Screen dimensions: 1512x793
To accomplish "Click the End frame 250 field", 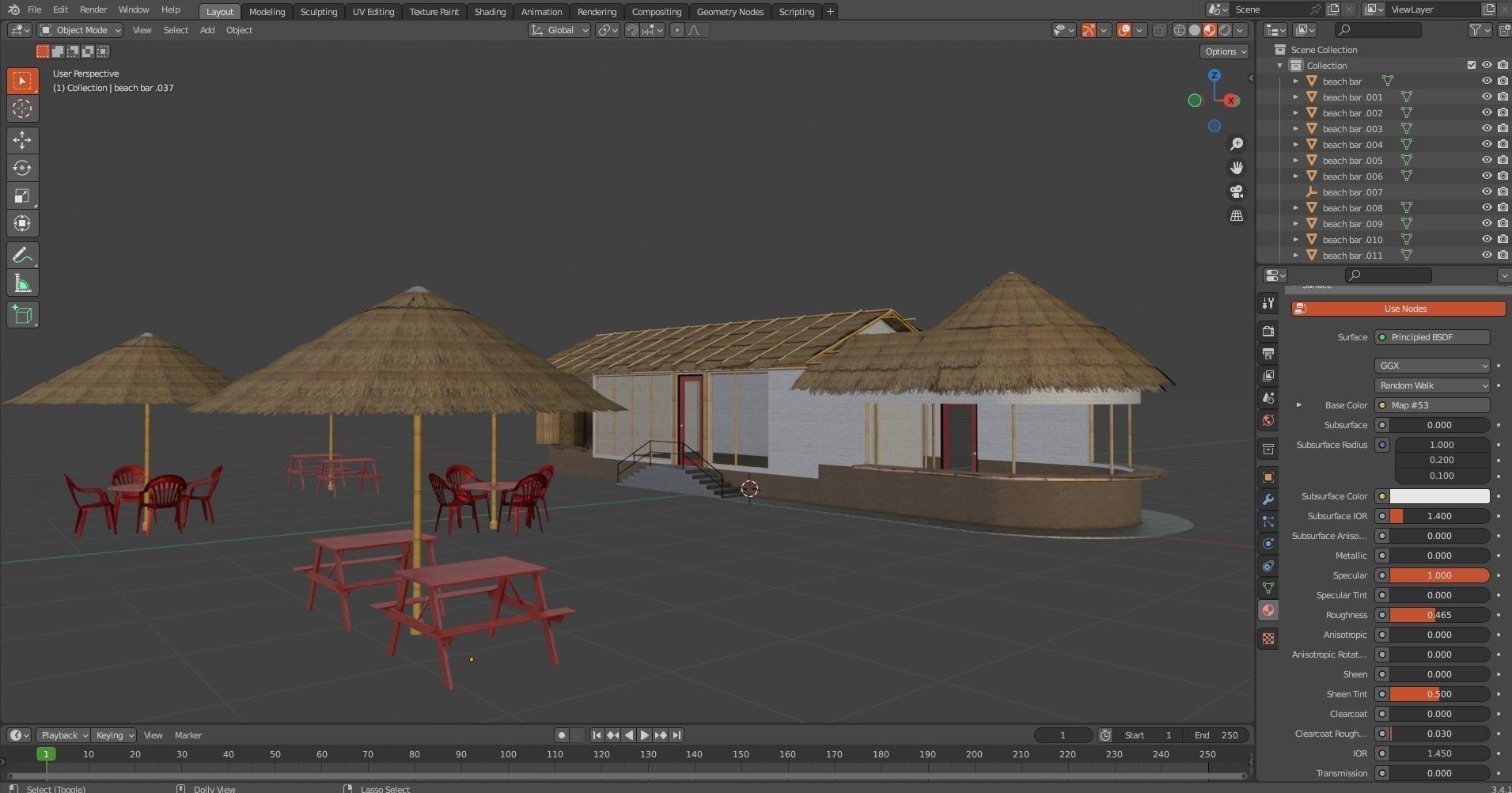I will [x=1216, y=735].
